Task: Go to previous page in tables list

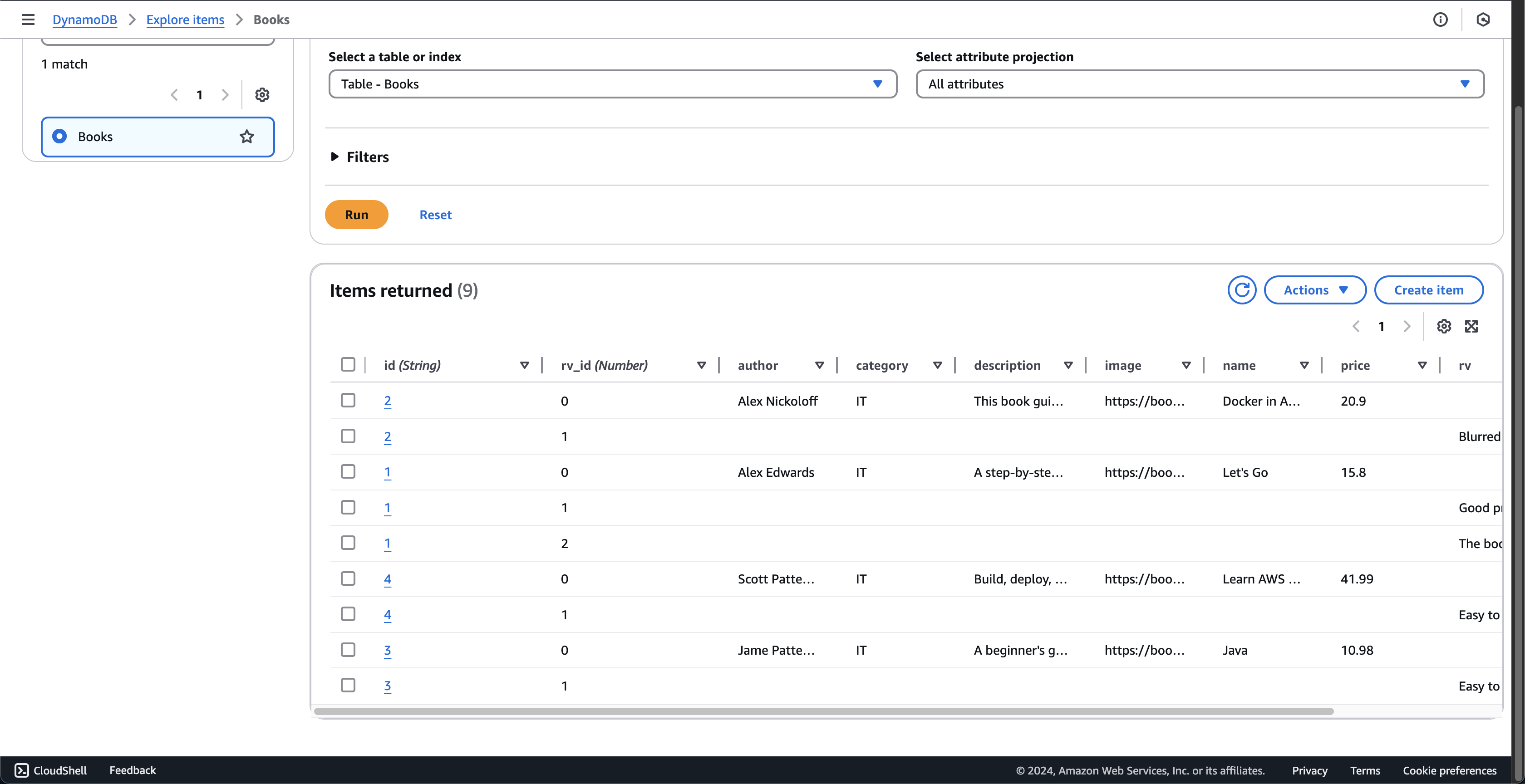Action: [174, 95]
